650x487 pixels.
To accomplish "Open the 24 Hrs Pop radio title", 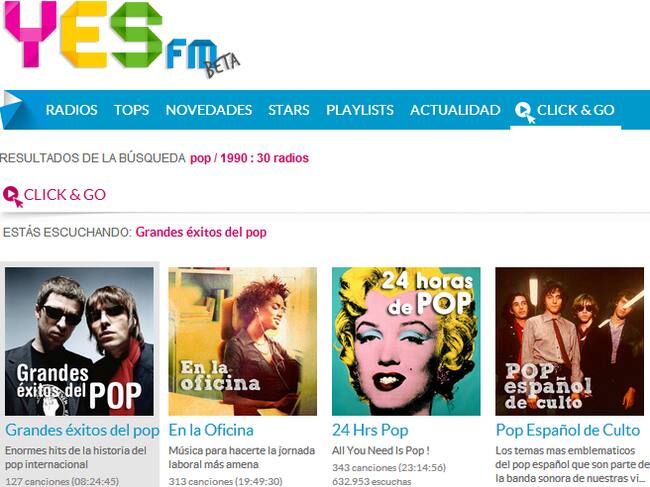I will (370, 430).
